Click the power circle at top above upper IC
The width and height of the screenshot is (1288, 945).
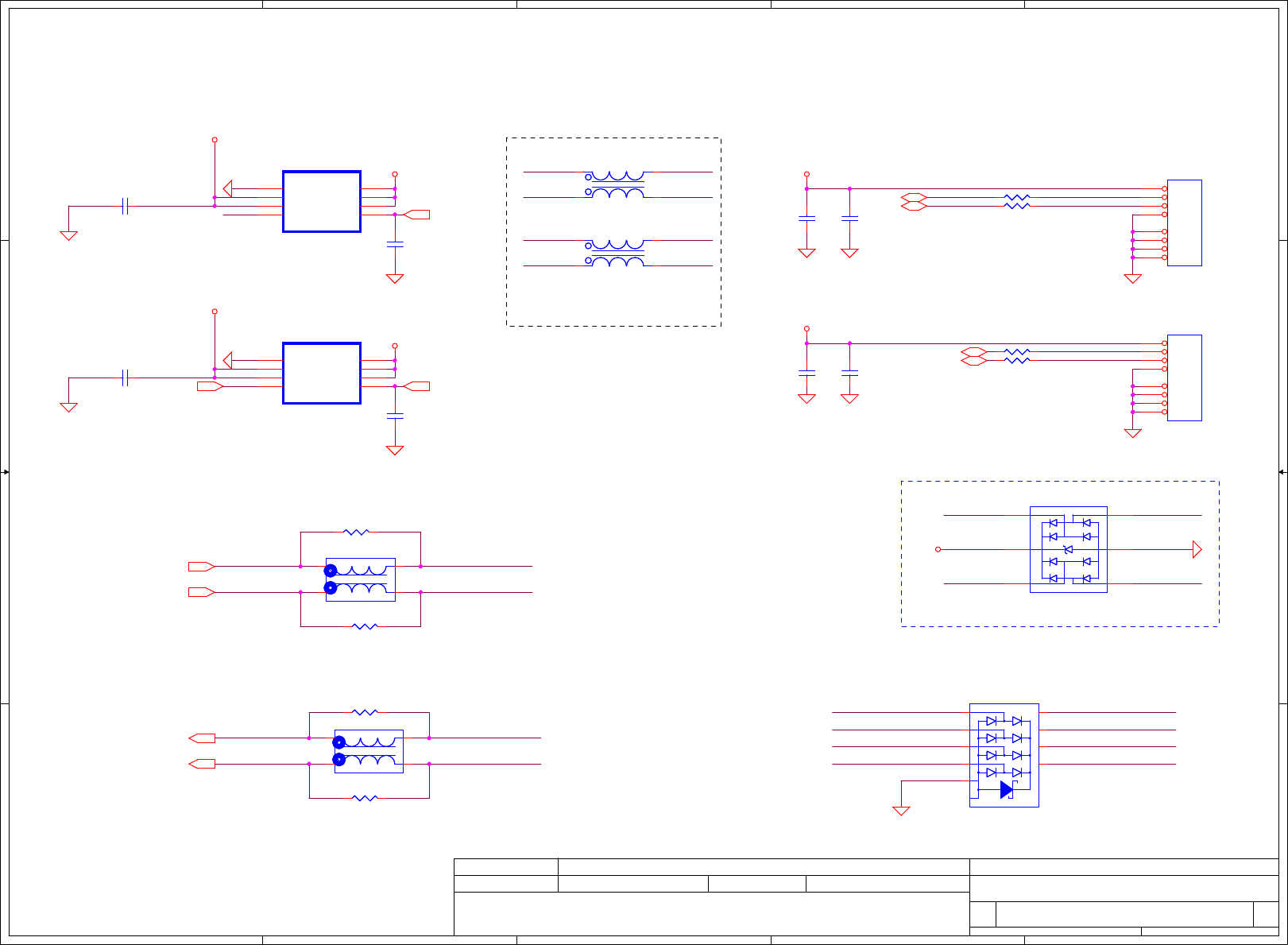[215, 140]
